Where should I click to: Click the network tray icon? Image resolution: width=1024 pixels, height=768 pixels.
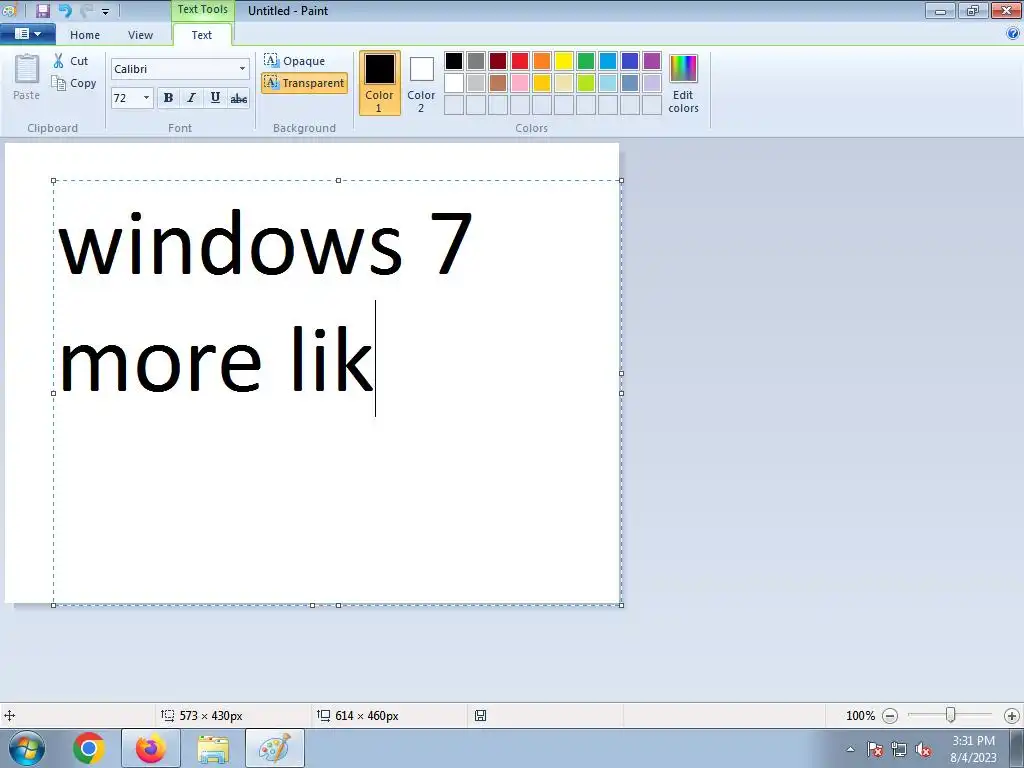click(899, 749)
